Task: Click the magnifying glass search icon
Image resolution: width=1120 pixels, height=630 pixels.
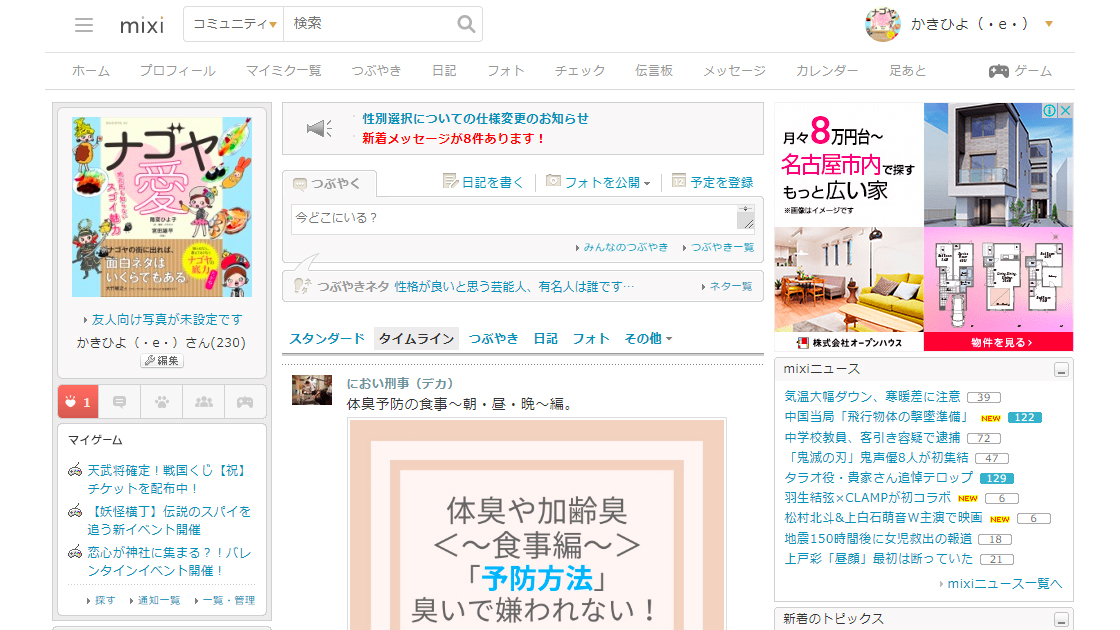Action: 466,24
